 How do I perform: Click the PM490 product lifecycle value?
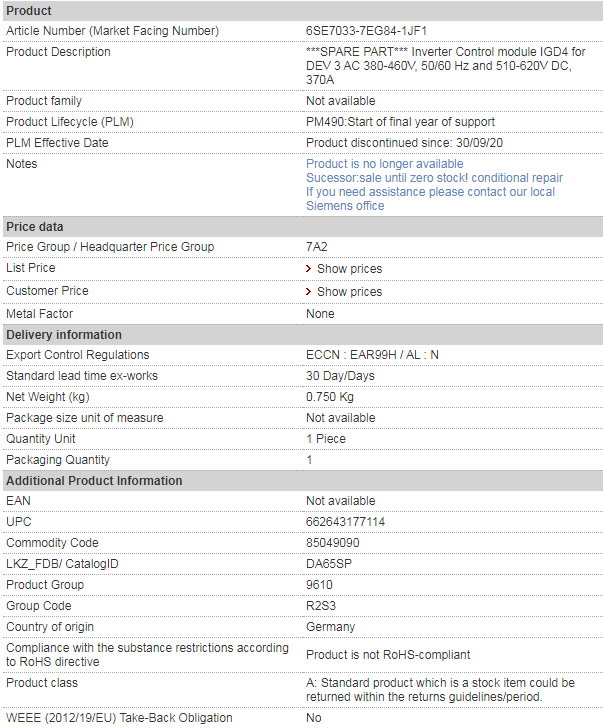tap(401, 122)
